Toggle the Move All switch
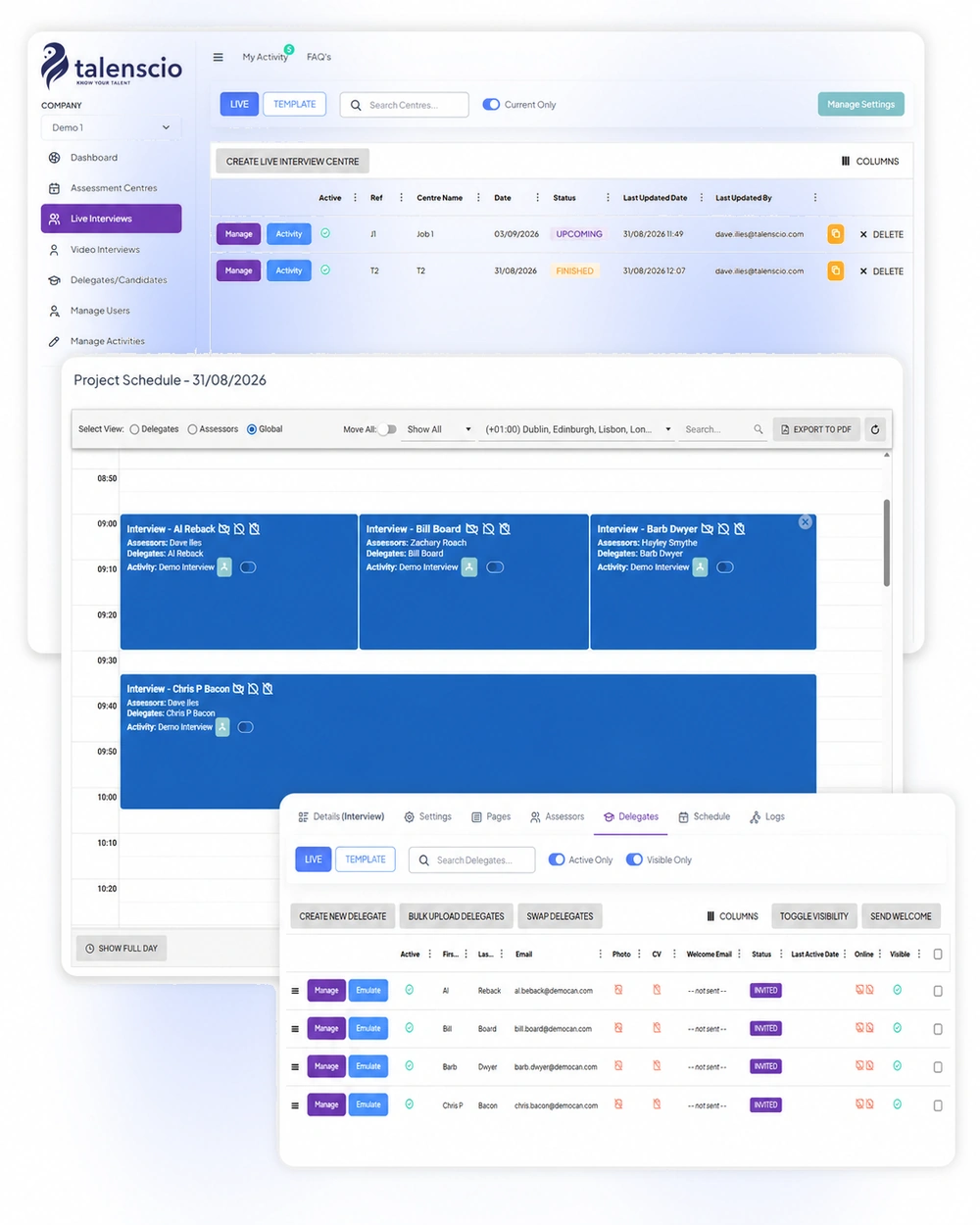The height and width of the screenshot is (1225, 980). [x=388, y=429]
